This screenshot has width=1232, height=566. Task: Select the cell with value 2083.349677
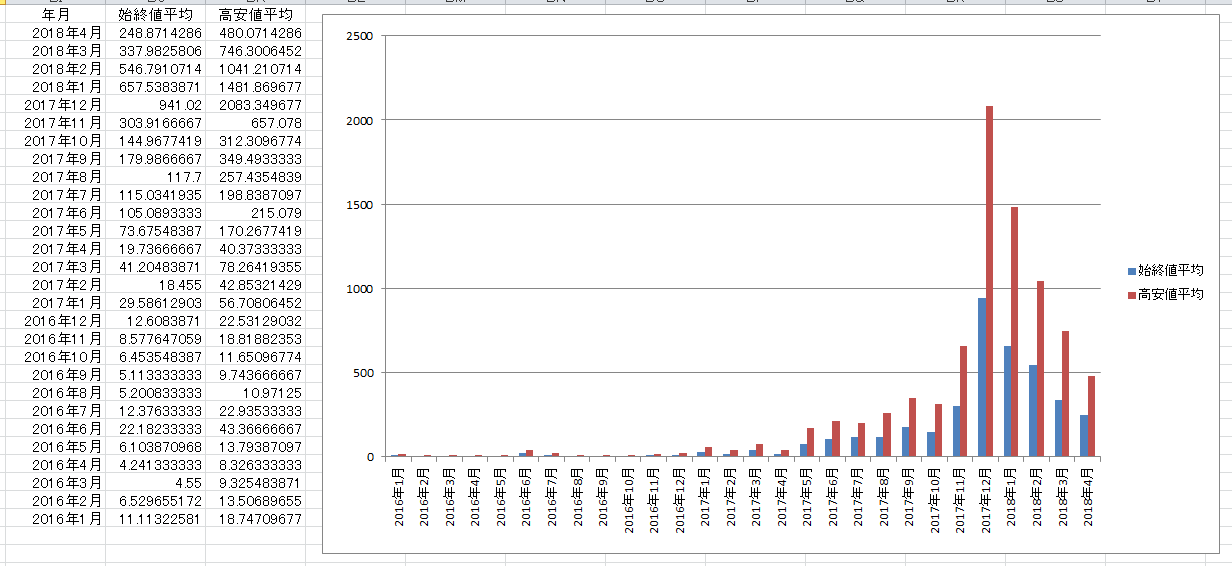point(260,105)
